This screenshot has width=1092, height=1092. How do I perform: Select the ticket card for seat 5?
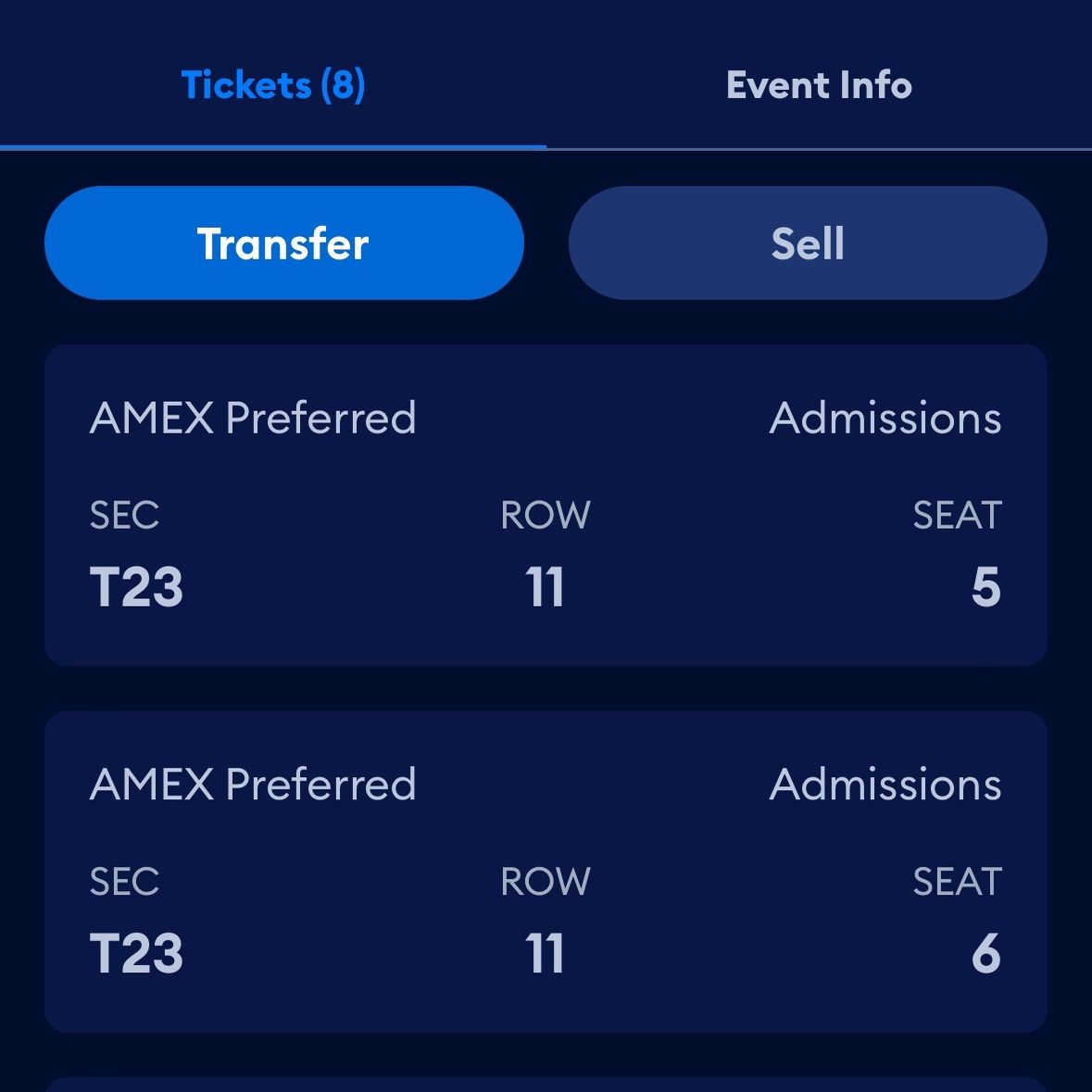click(x=546, y=505)
